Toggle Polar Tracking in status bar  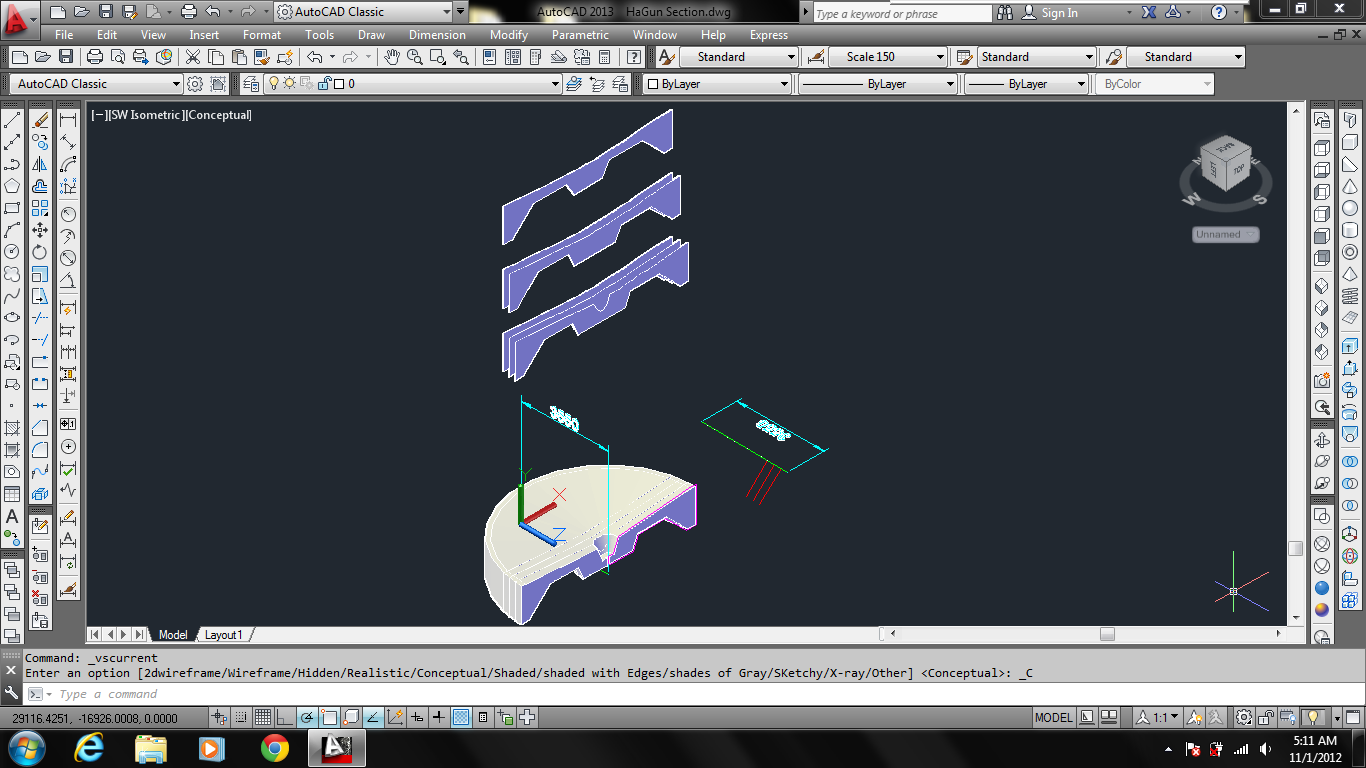point(306,717)
